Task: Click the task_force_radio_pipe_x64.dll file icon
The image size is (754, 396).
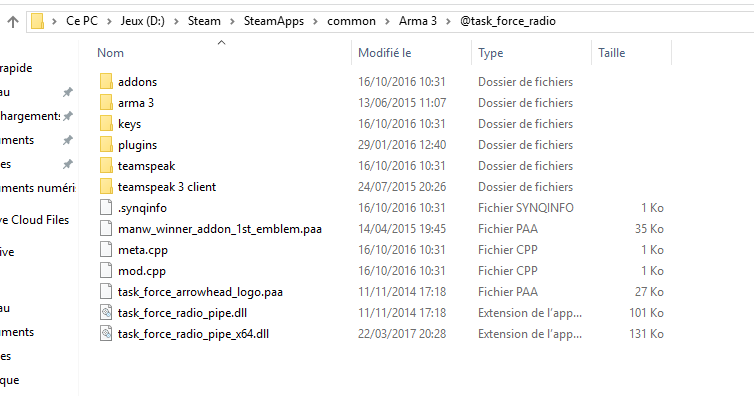Action: pos(106,334)
